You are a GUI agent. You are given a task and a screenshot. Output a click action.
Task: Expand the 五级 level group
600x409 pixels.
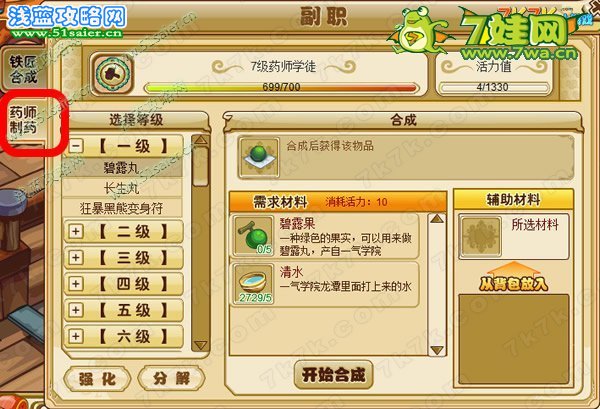[76, 310]
